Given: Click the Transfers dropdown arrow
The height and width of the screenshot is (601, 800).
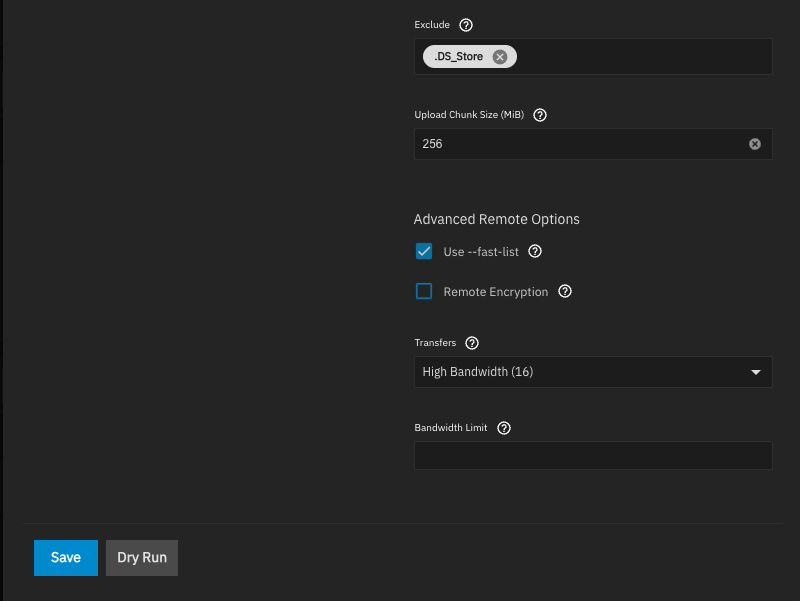Looking at the screenshot, I should pyautogui.click(x=756, y=372).
